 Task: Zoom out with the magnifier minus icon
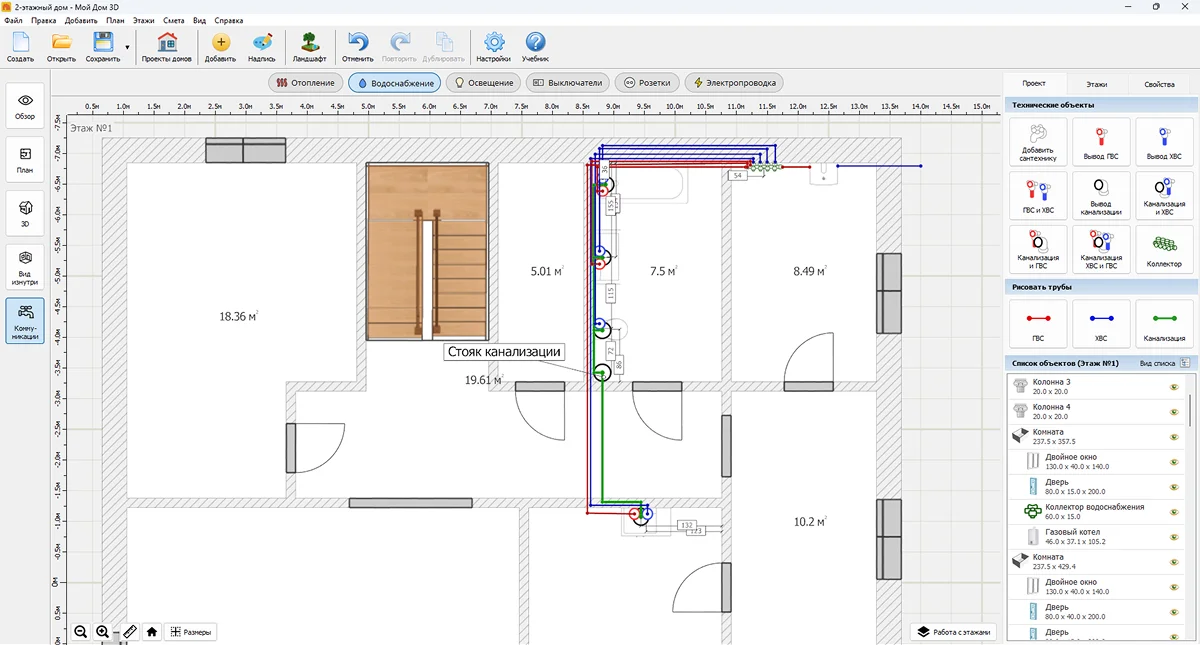coord(81,631)
